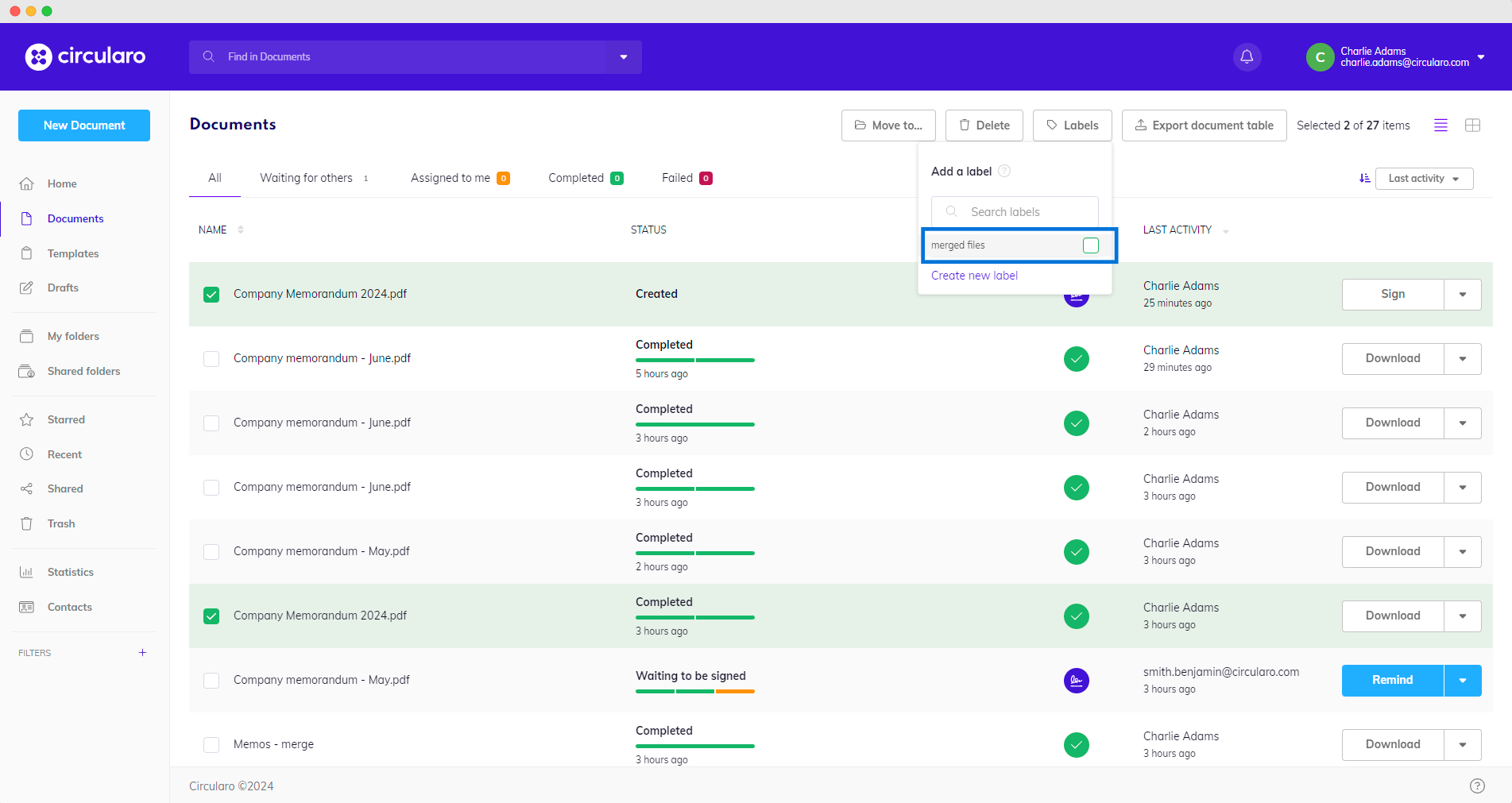
Task: Click the help icon beside Add a label
Action: (1004, 171)
